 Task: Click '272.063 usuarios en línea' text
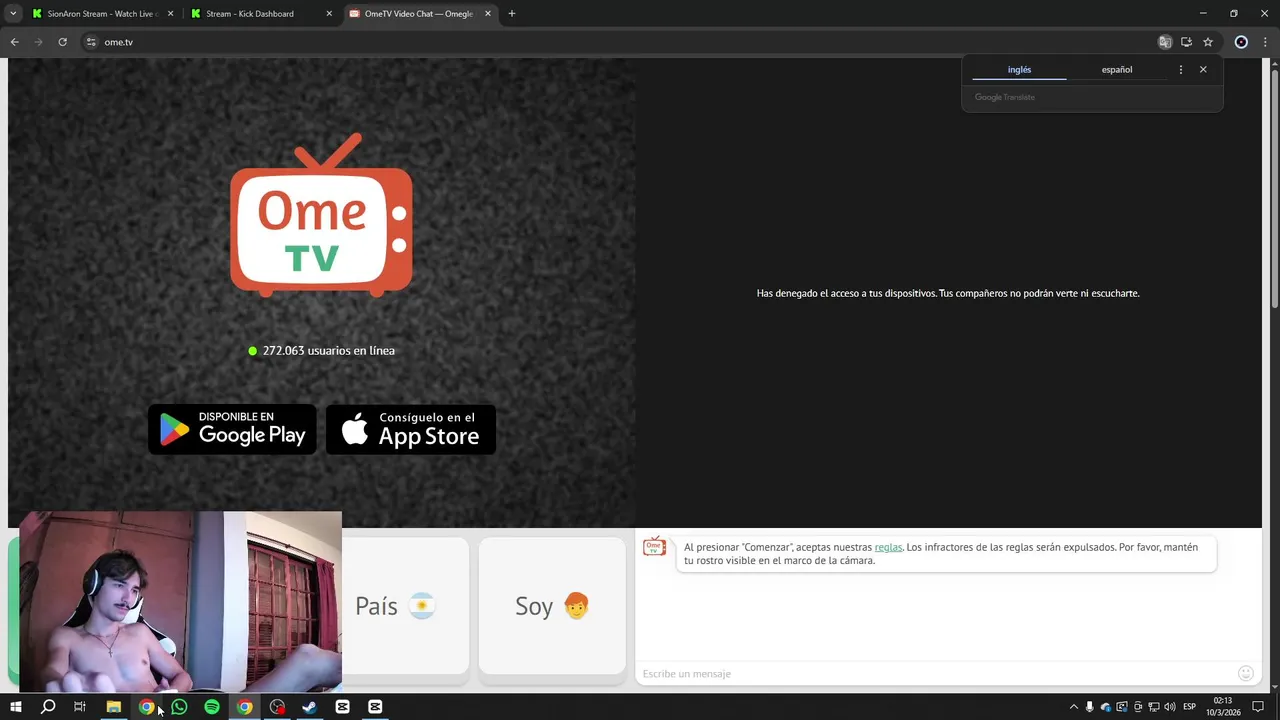point(328,351)
